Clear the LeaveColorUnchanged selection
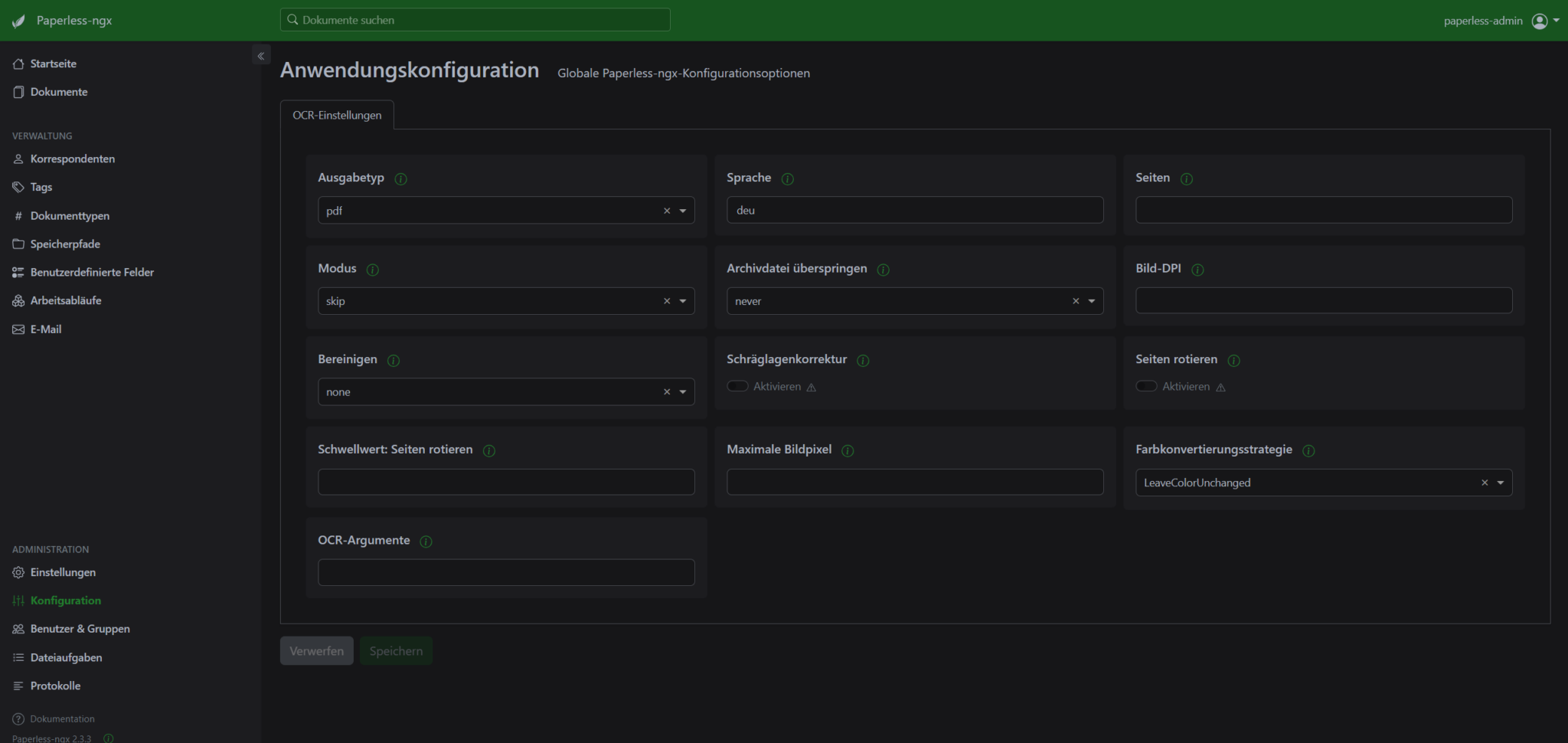1568x743 pixels. pos(1485,483)
